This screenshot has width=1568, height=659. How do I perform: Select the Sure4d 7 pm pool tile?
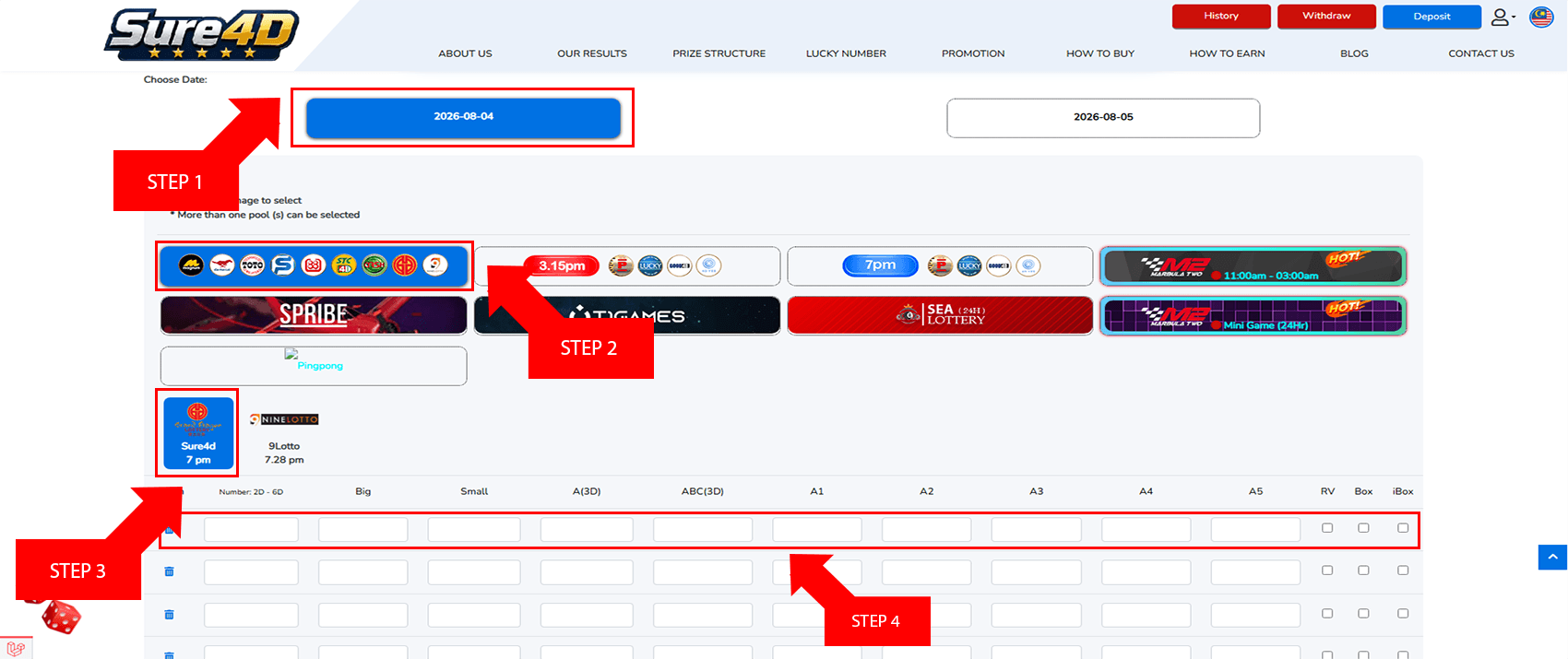click(198, 432)
